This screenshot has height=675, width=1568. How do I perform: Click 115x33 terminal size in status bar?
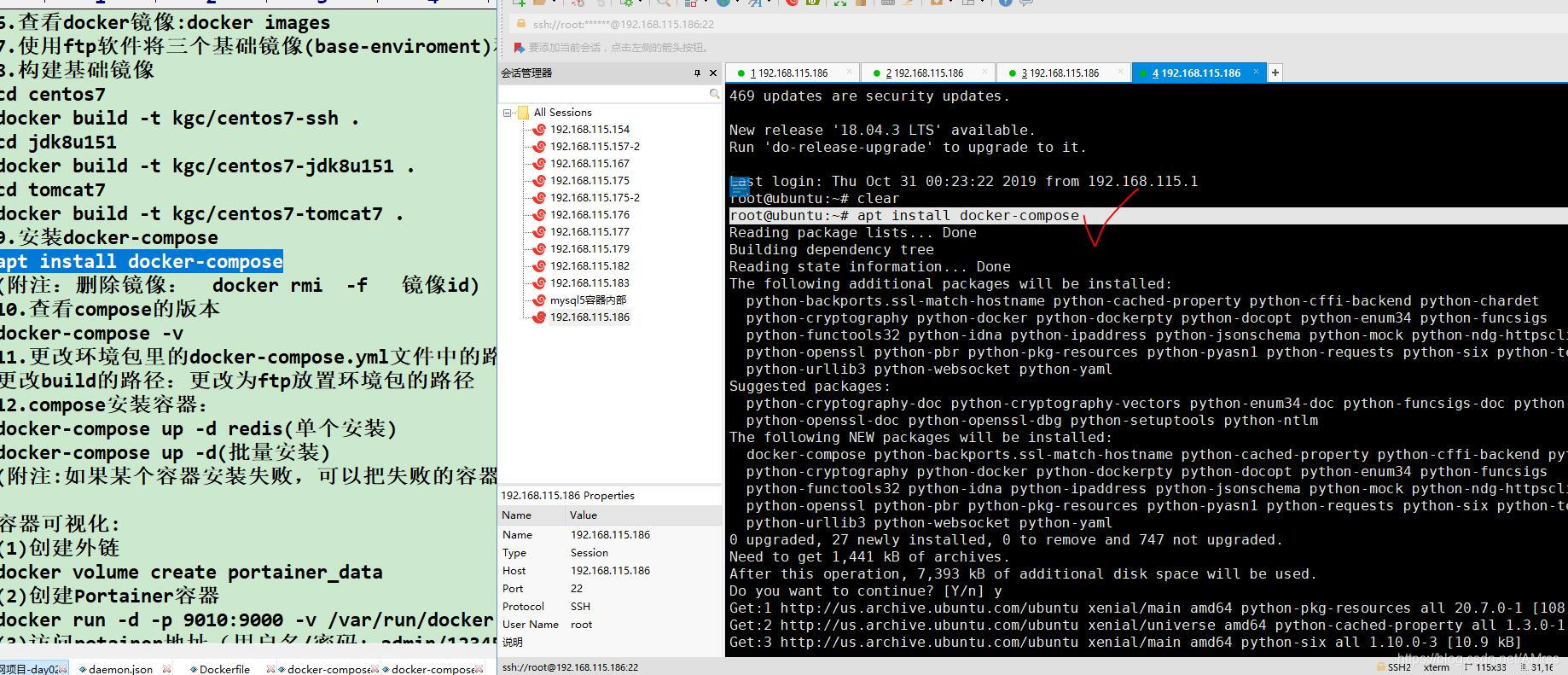(1485, 667)
